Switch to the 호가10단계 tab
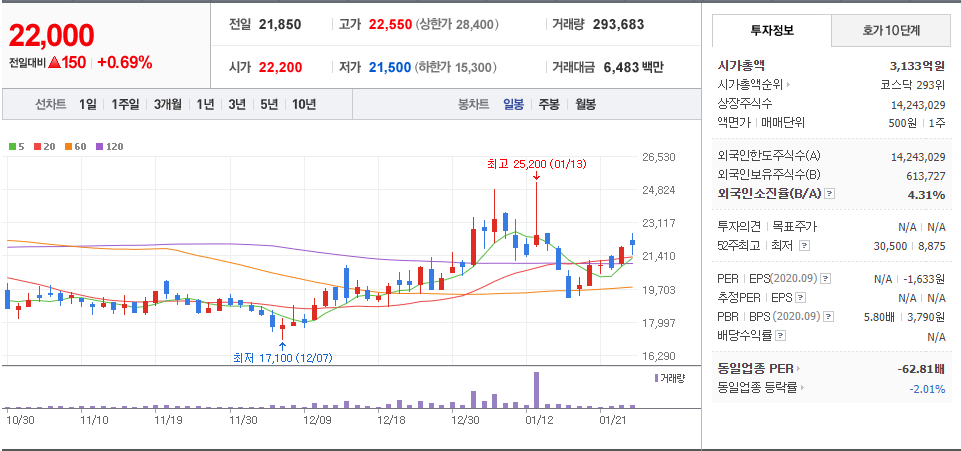961x451 pixels. 891,30
